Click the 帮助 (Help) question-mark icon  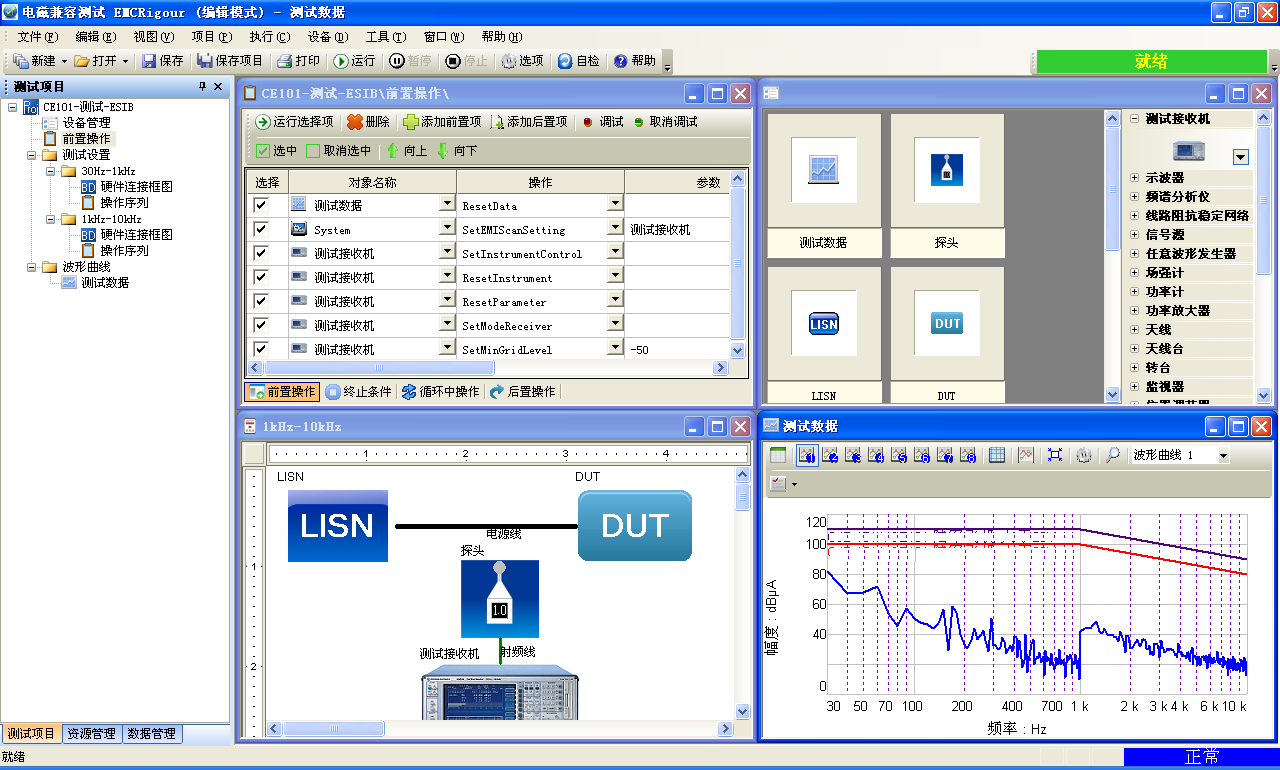[621, 61]
